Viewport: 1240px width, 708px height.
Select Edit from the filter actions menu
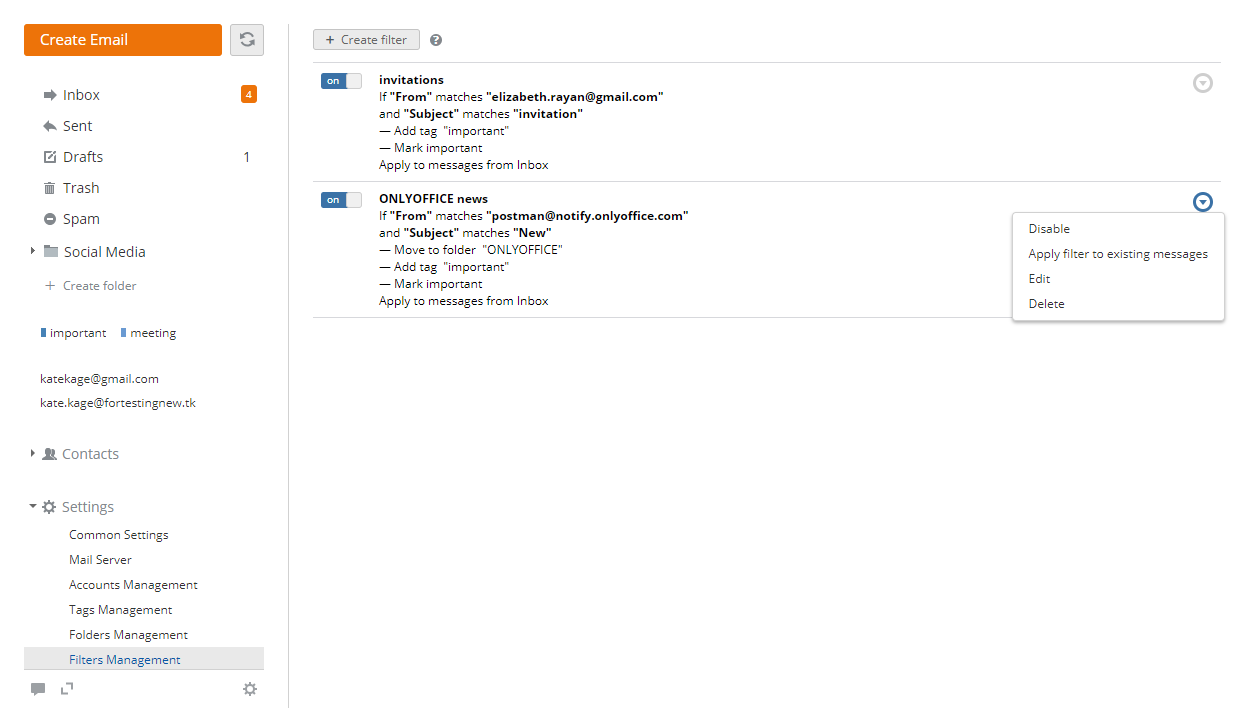click(x=1038, y=278)
